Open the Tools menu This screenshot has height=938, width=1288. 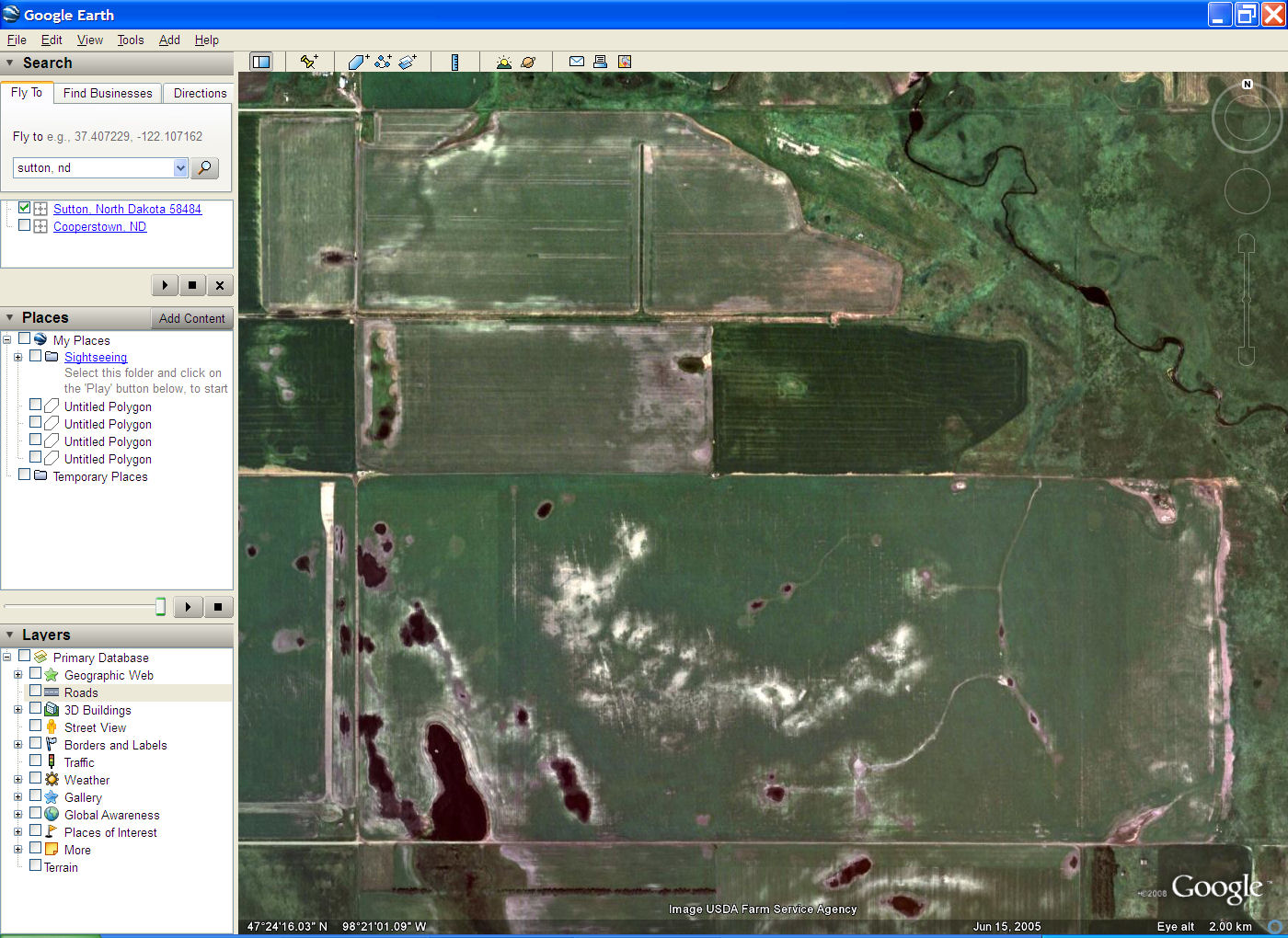(x=131, y=40)
